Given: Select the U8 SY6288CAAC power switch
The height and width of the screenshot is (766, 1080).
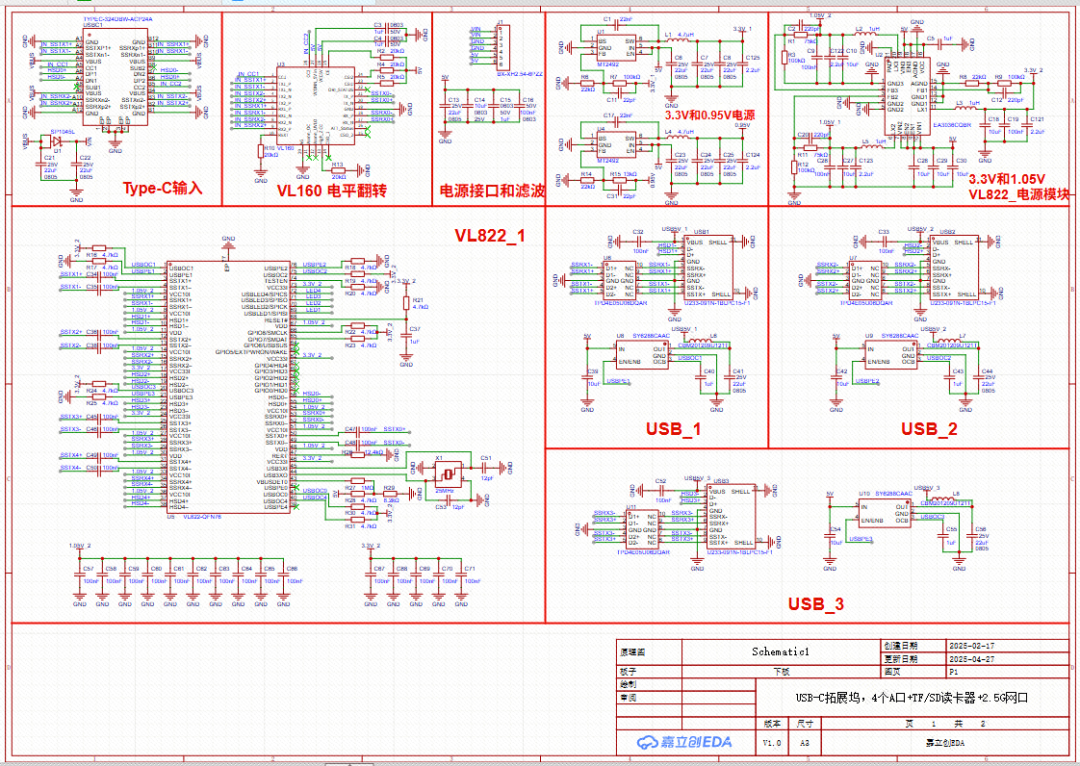Looking at the screenshot, I should point(643,355).
